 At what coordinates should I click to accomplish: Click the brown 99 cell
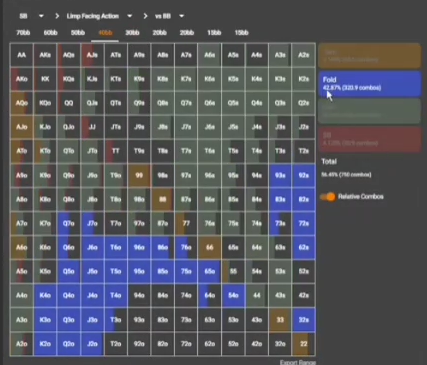tap(139, 175)
